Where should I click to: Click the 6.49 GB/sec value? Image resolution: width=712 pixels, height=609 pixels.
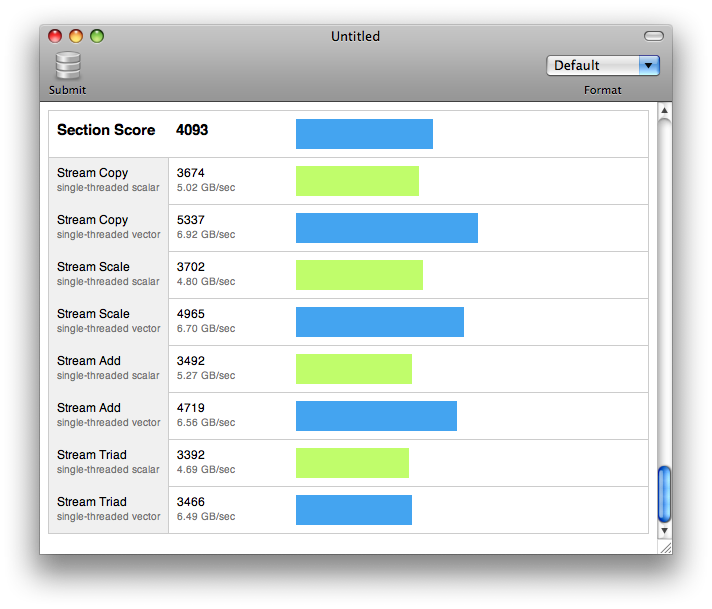tap(206, 516)
